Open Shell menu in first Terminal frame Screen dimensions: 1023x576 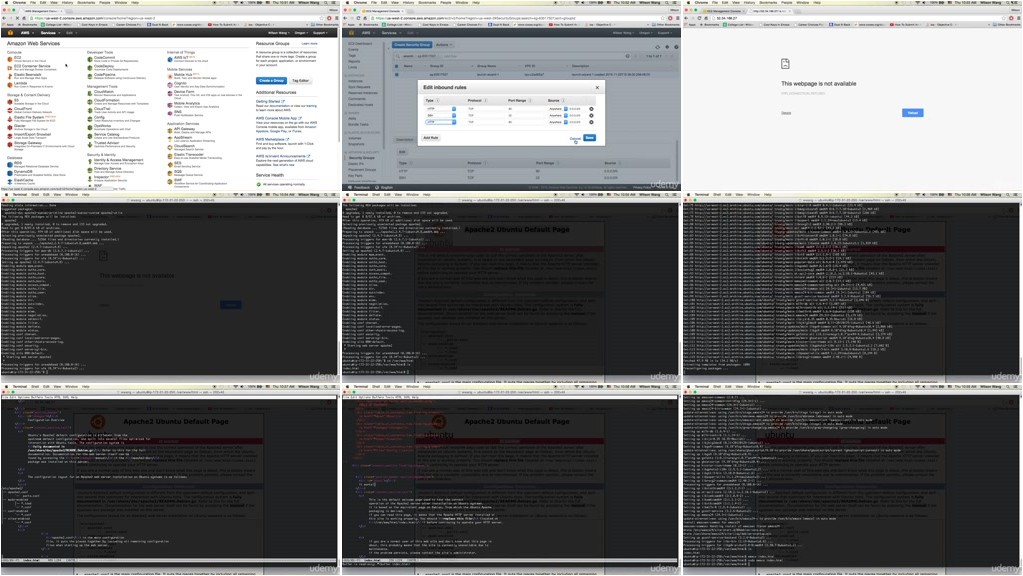(33, 194)
